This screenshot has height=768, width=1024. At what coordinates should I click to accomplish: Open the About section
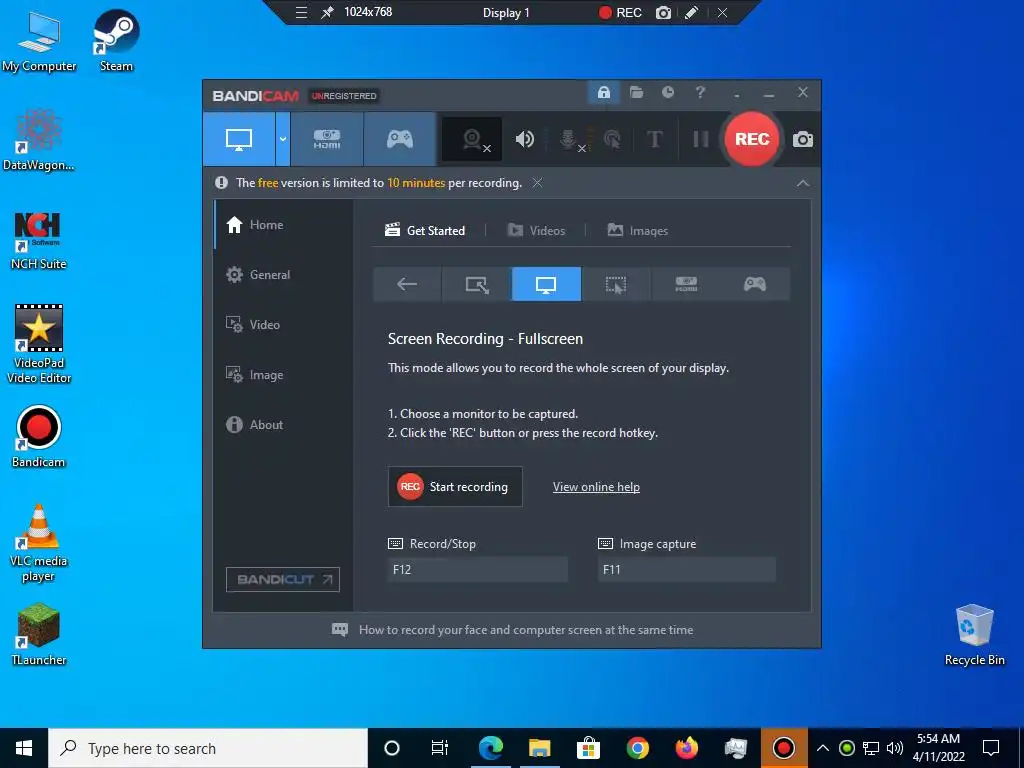coord(284,424)
